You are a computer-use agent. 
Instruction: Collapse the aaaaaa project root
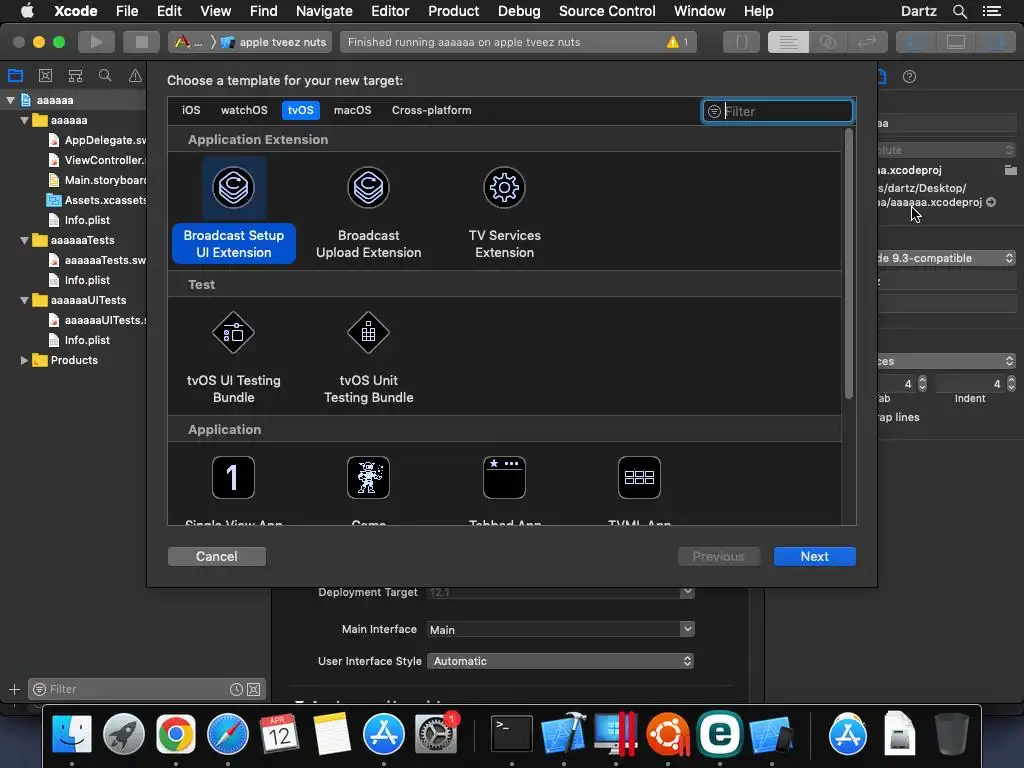point(10,101)
